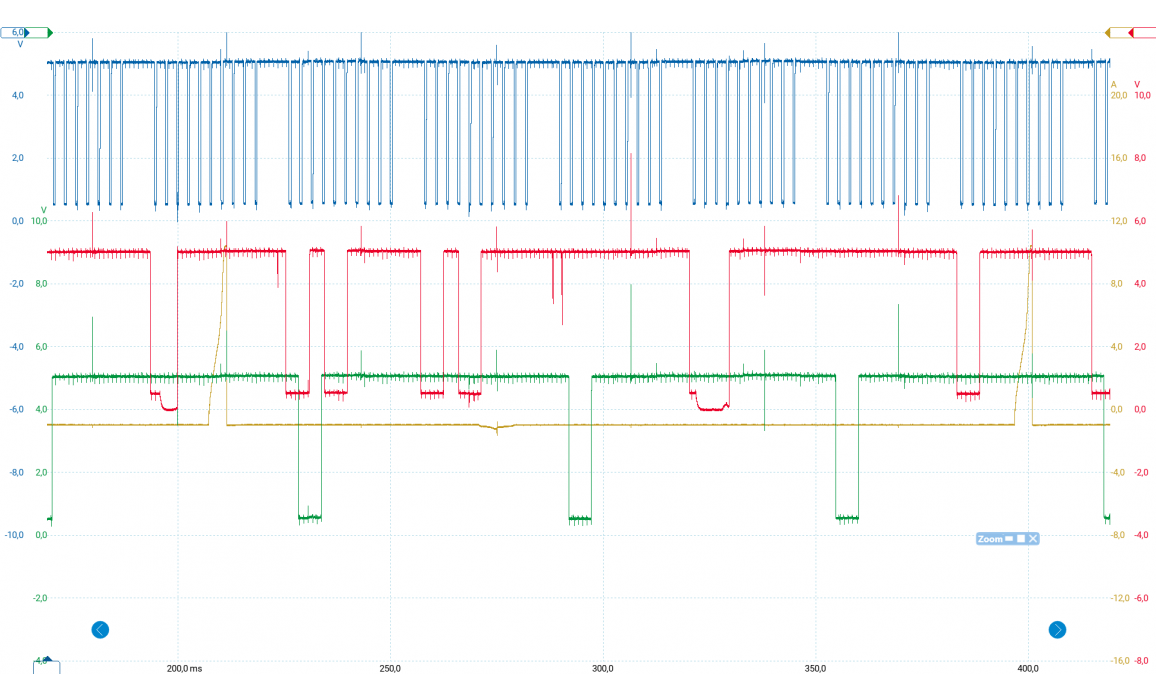The image size is (1156, 700).
Task: Minimize the Zoom overview panel
Action: pyautogui.click(x=1009, y=539)
